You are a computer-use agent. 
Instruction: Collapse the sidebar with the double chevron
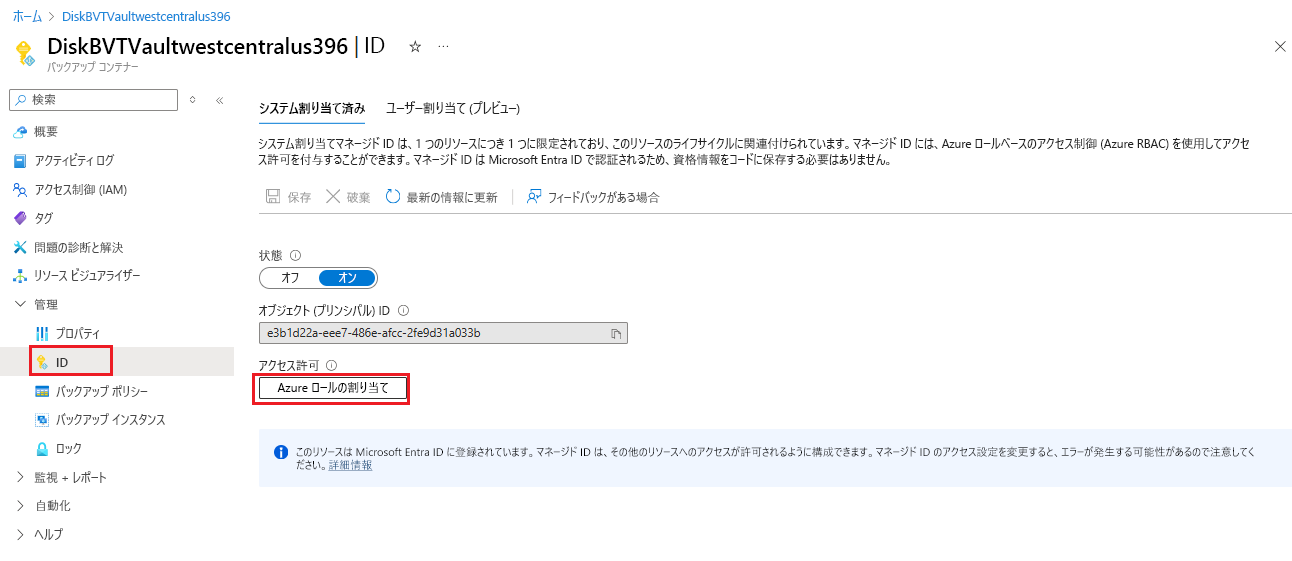pyautogui.click(x=220, y=100)
